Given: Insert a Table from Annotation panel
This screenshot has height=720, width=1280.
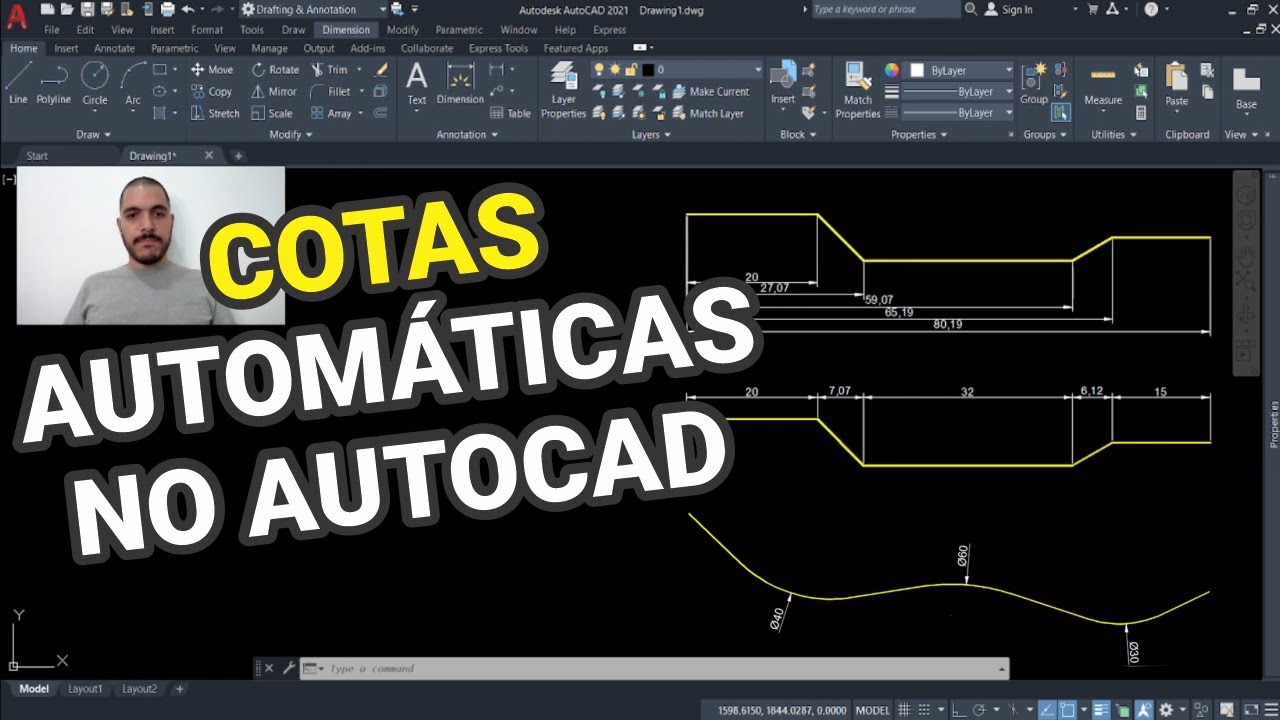Looking at the screenshot, I should click(x=510, y=114).
